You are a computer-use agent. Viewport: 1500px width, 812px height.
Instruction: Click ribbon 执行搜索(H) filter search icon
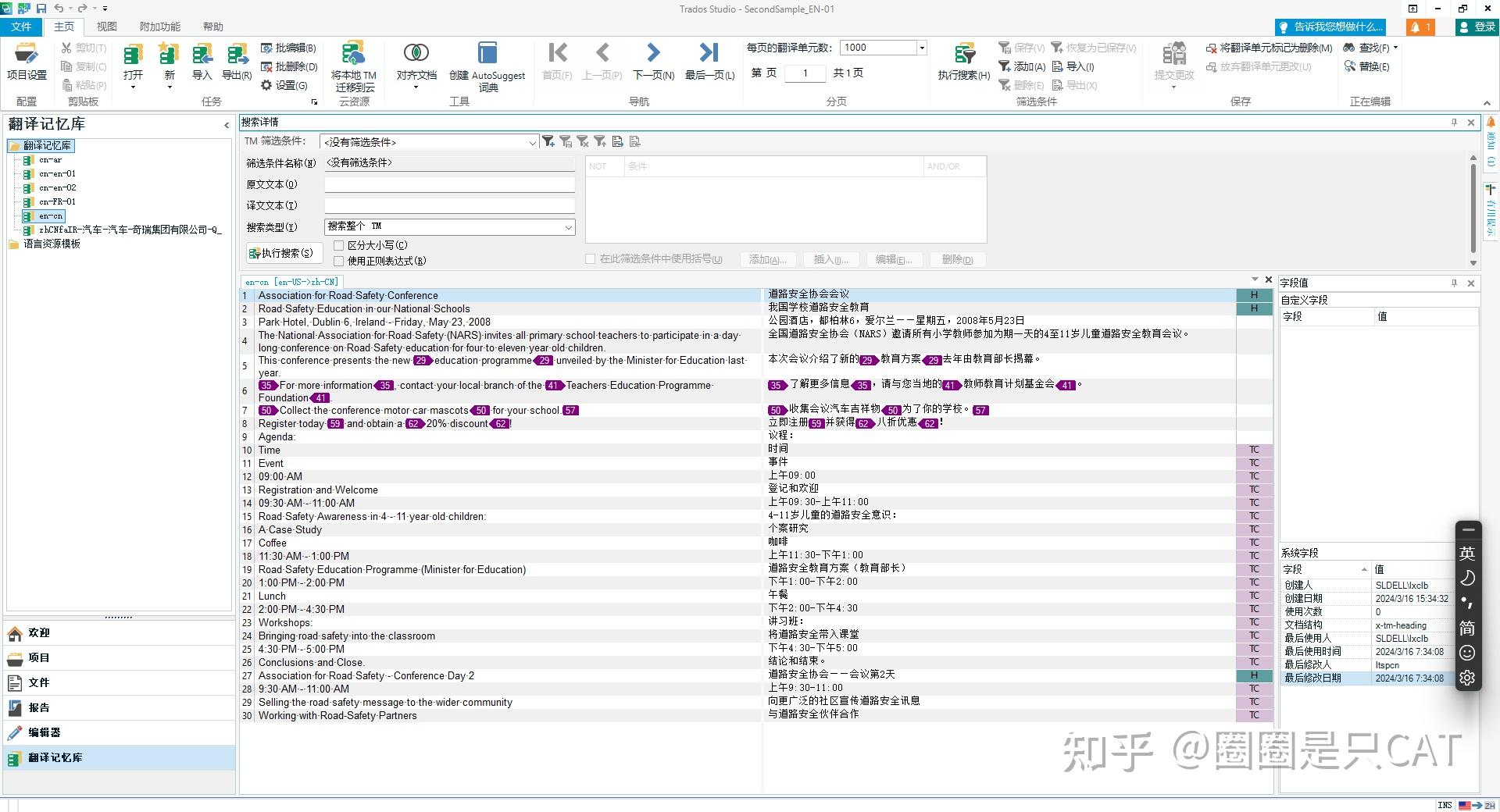(964, 61)
